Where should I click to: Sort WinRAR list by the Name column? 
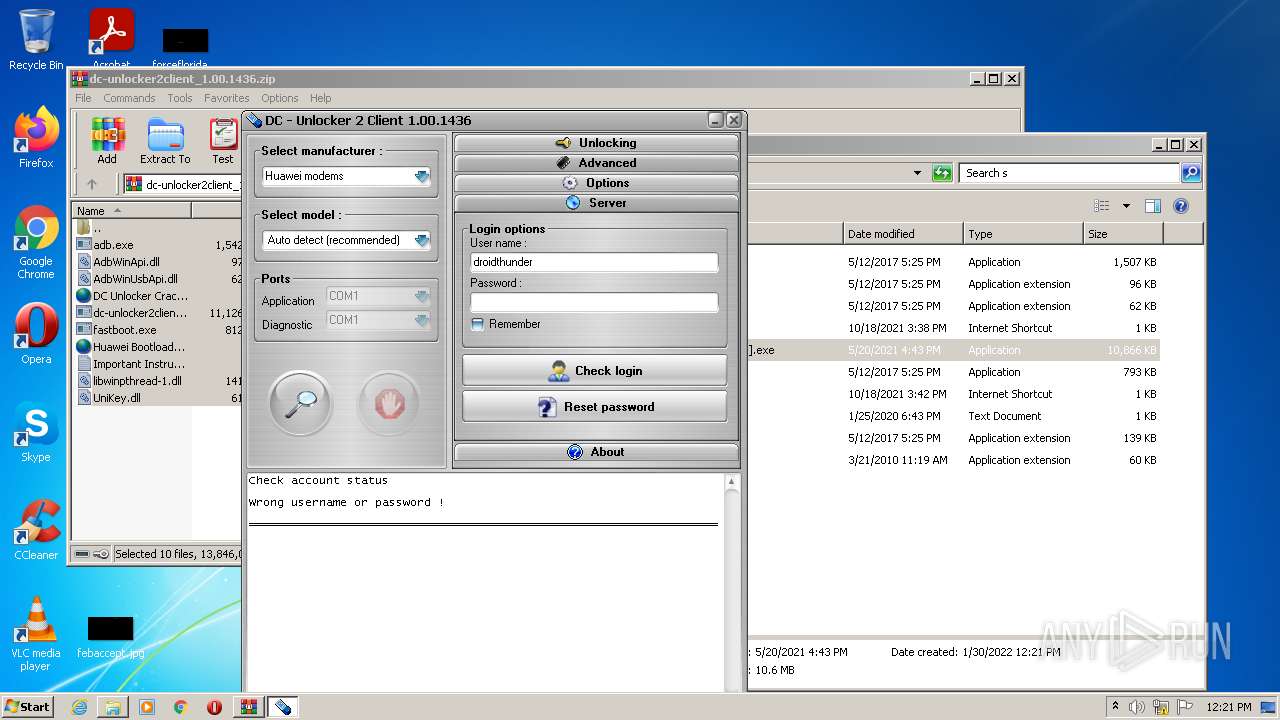click(x=131, y=211)
